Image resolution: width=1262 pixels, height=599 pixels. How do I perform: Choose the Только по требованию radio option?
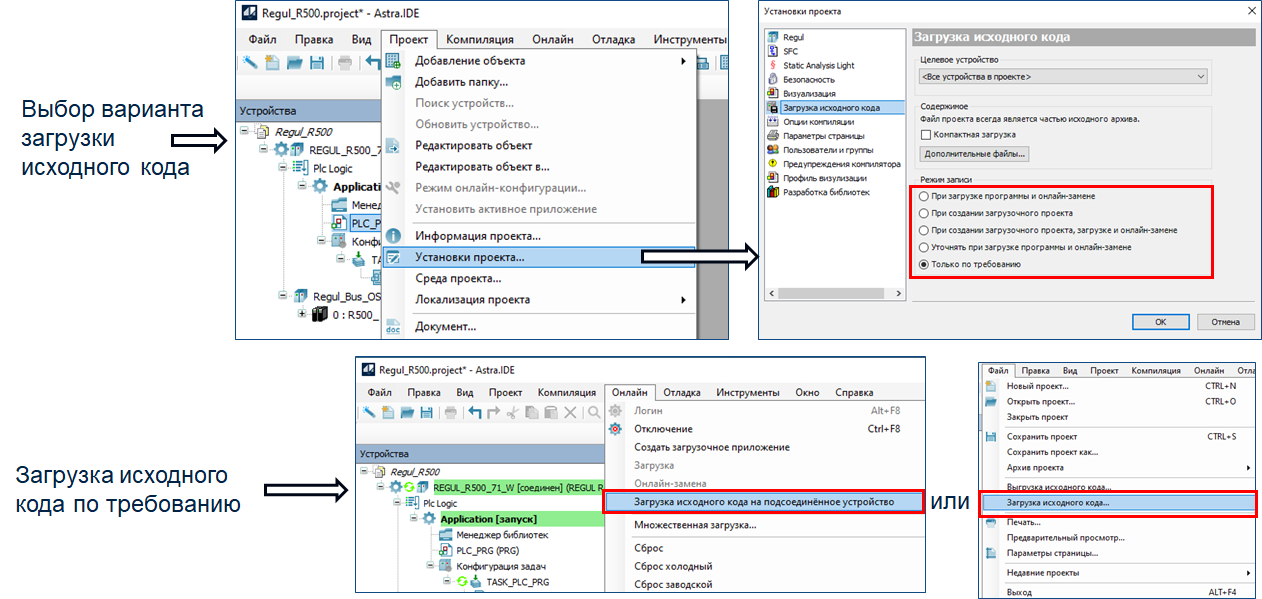[924, 264]
